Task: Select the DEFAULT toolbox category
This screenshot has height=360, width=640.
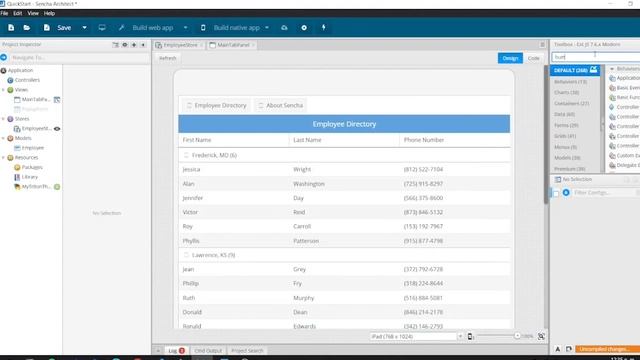Action: 575,70
